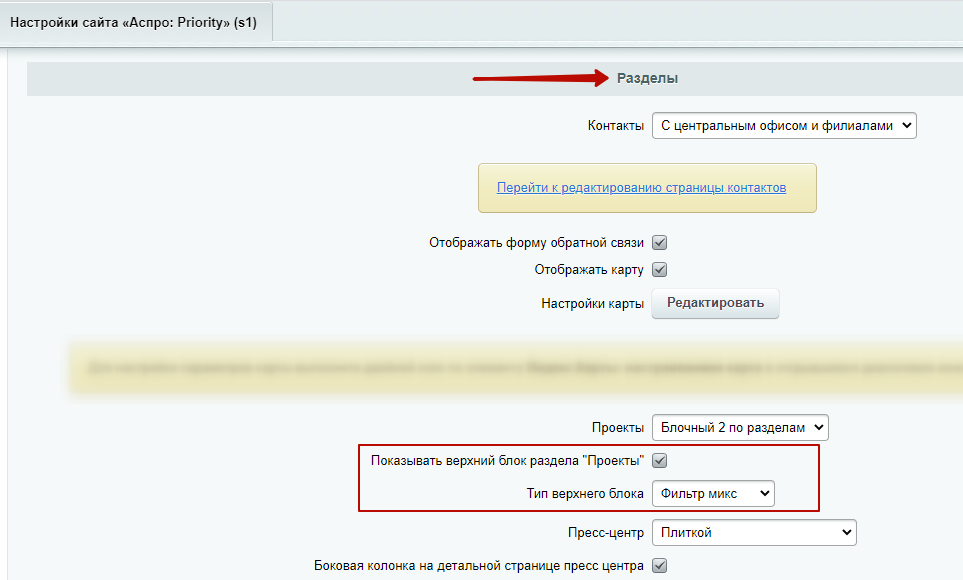
Task: Open the Проекты layout dropdown
Action: [x=740, y=428]
